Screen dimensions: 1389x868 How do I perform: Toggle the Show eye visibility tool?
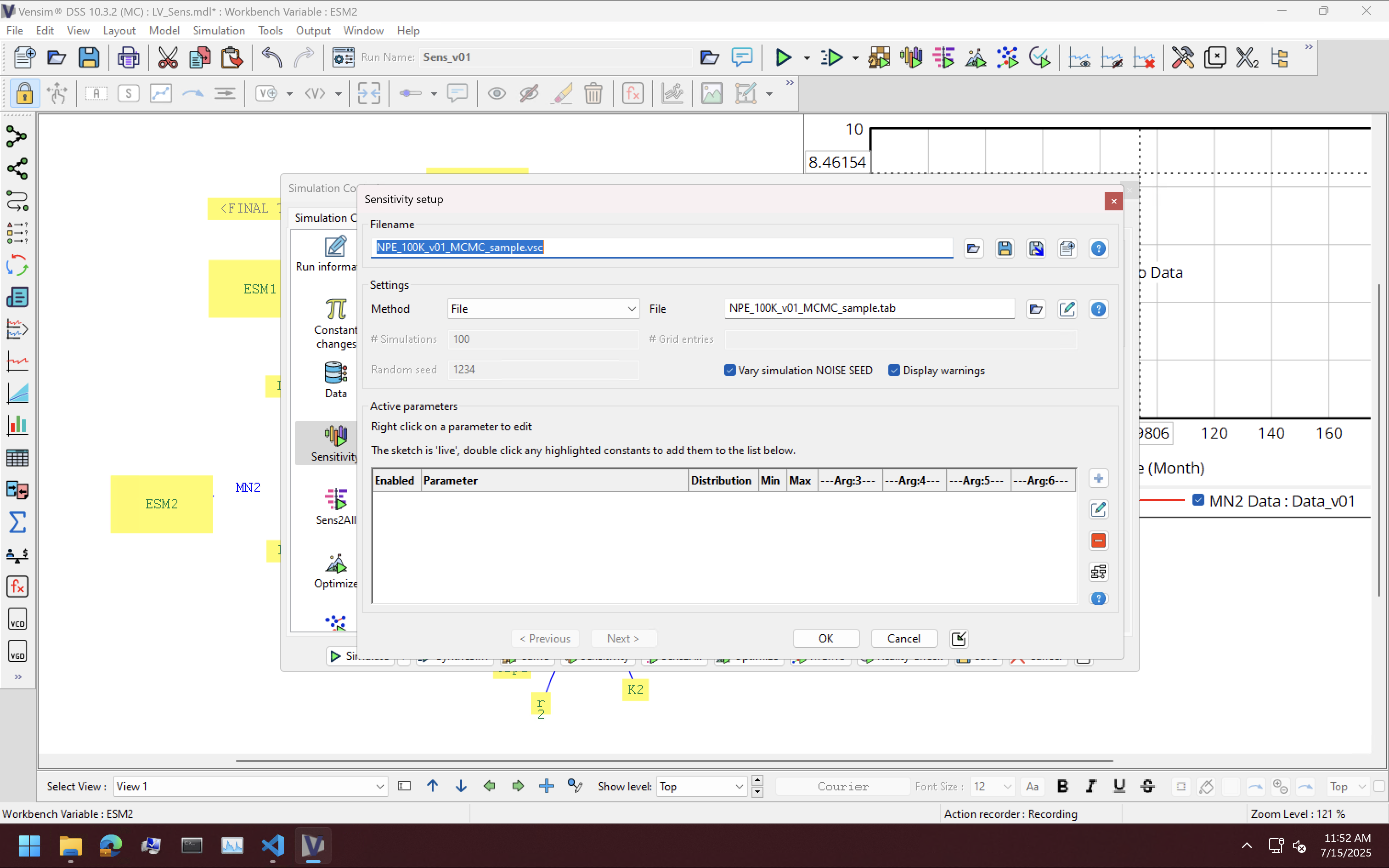coord(497,94)
